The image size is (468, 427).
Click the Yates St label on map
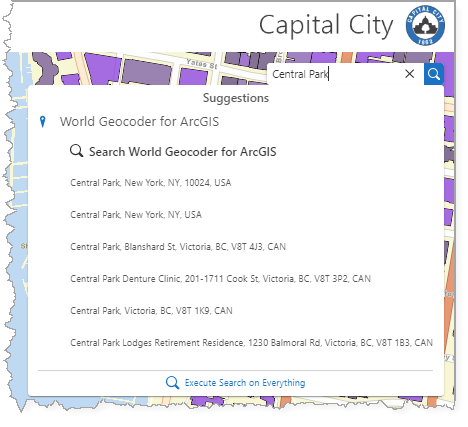pos(202,63)
